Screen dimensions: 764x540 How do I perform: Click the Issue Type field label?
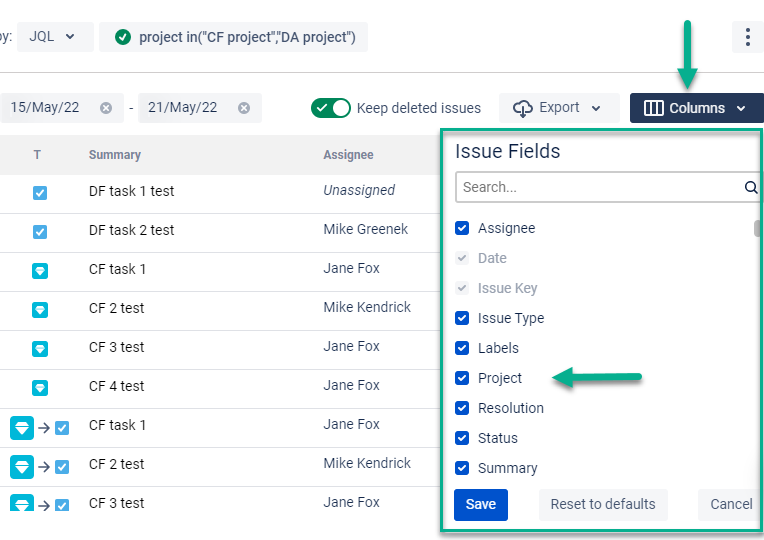[511, 319]
